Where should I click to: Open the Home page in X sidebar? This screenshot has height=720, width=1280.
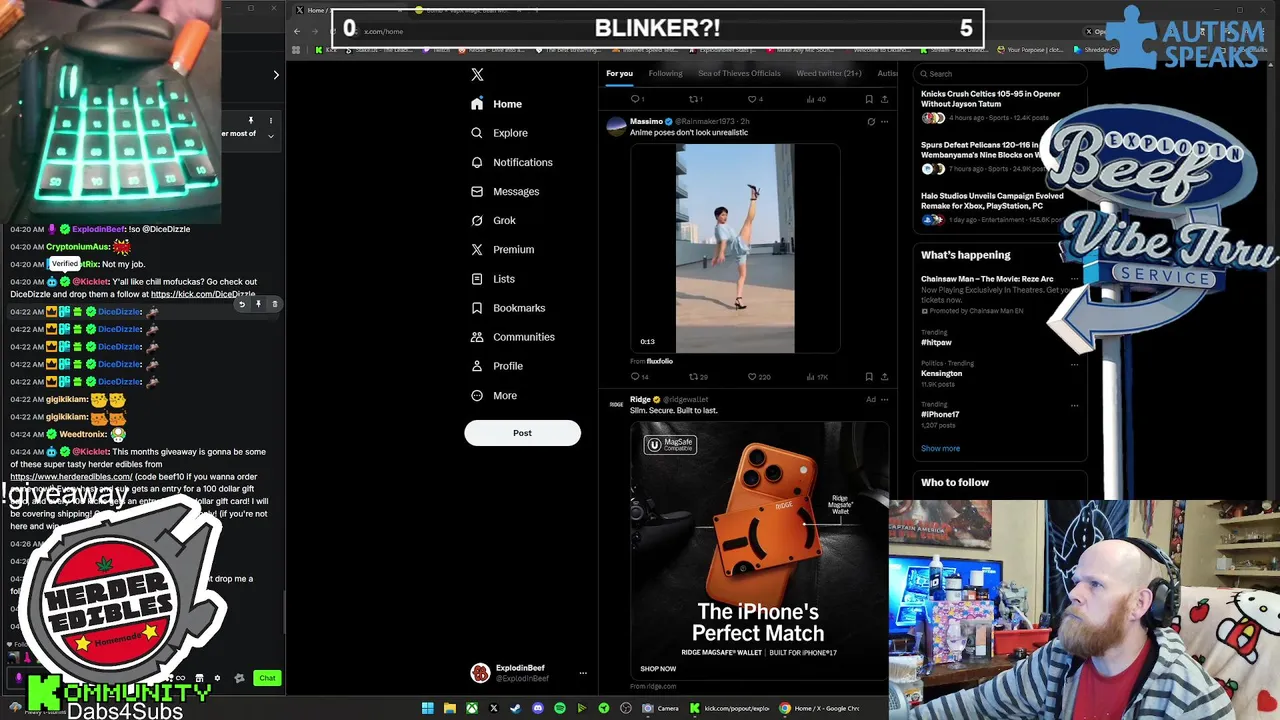[497, 104]
